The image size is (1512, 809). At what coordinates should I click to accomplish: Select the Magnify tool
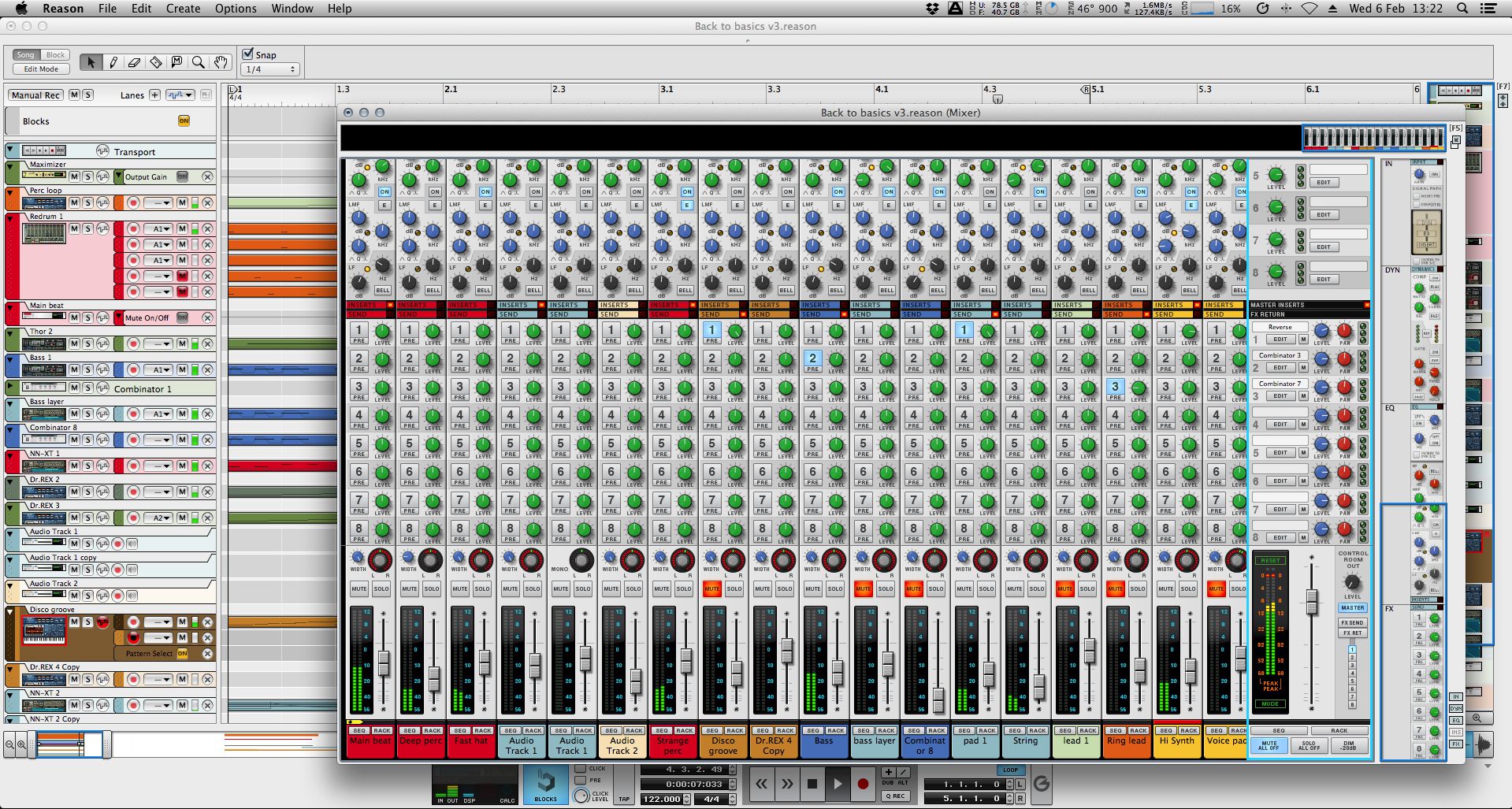point(198,61)
